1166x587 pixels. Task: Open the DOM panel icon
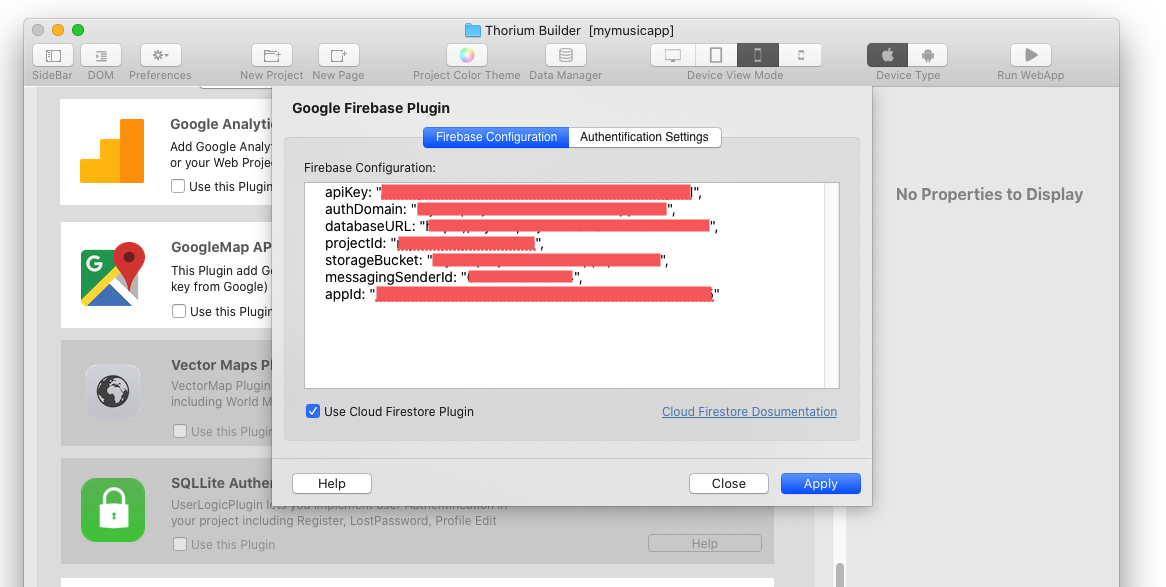coord(101,56)
